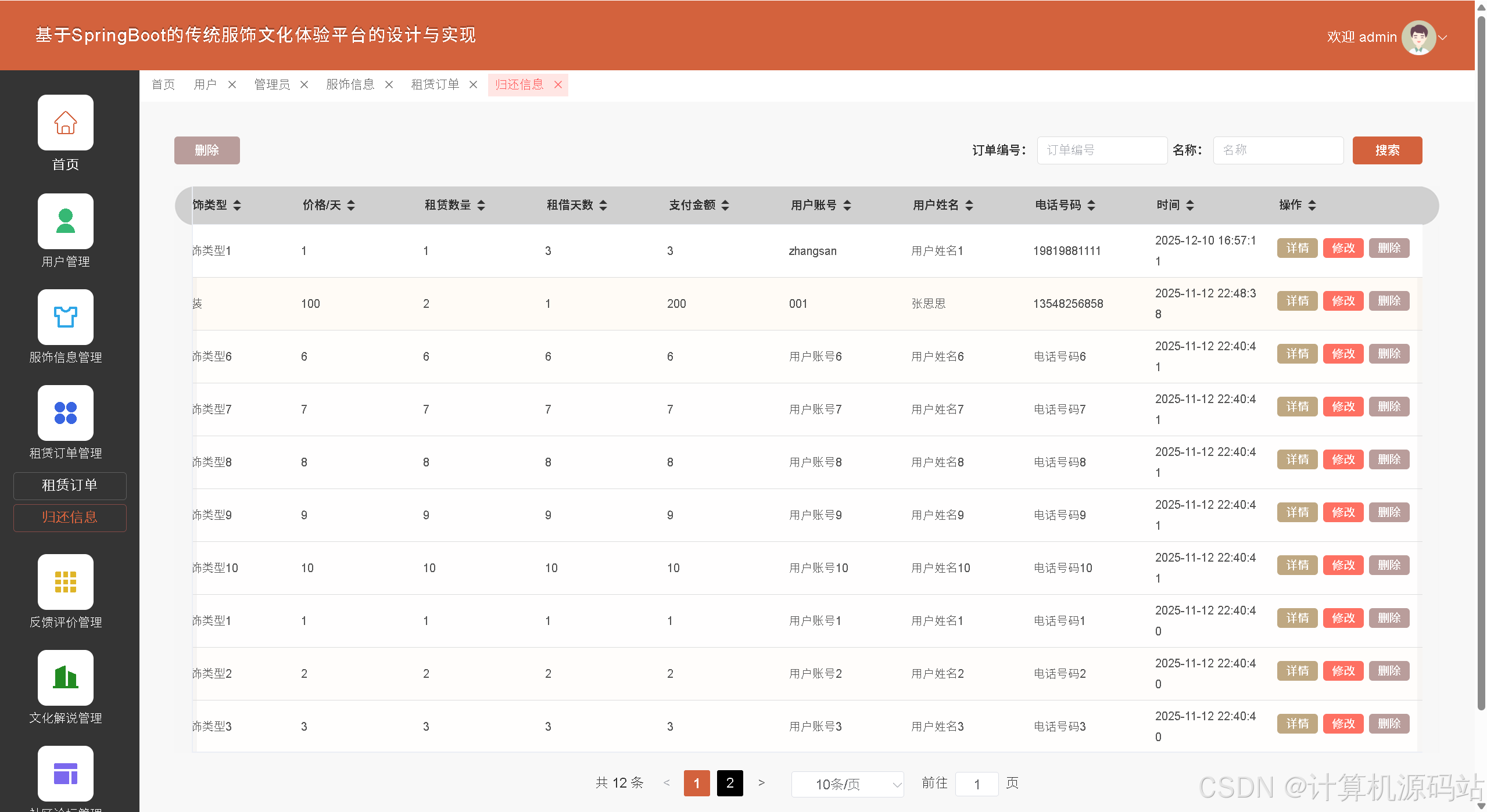Open 用户管理 user icon in sidebar
Viewport: 1487px width, 812px height.
point(65,221)
